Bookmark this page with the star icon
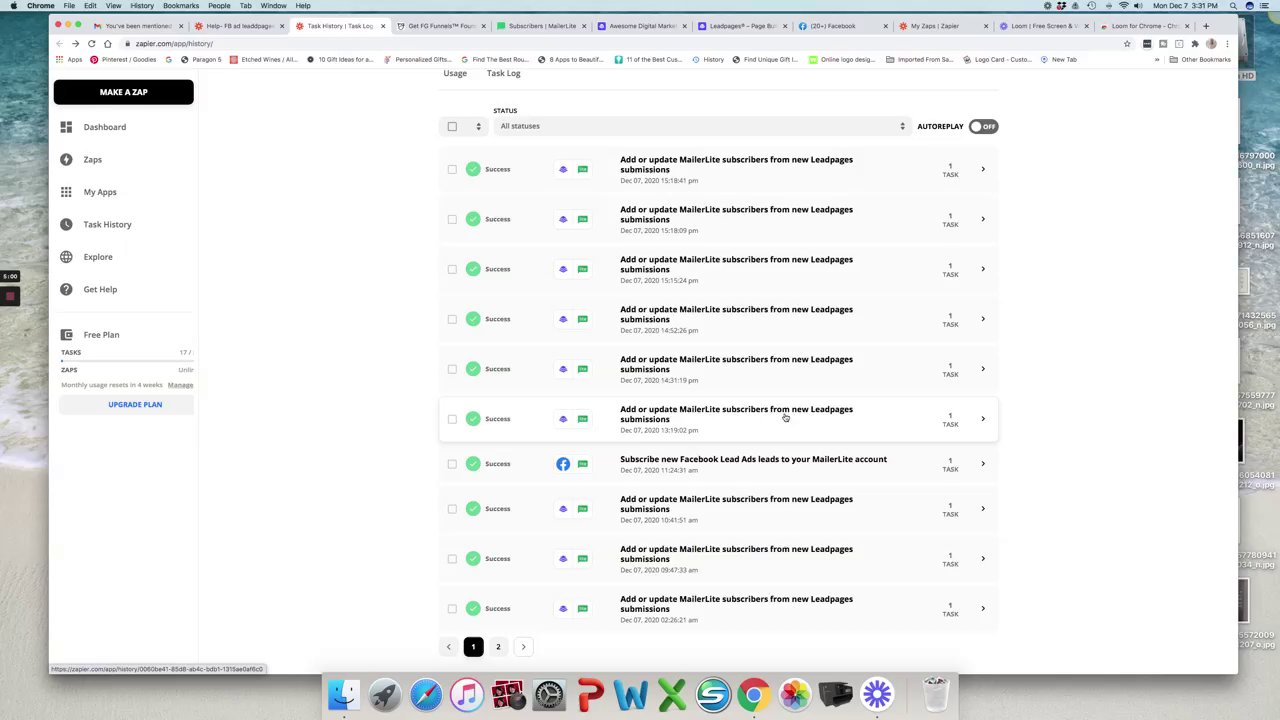 [x=1127, y=44]
